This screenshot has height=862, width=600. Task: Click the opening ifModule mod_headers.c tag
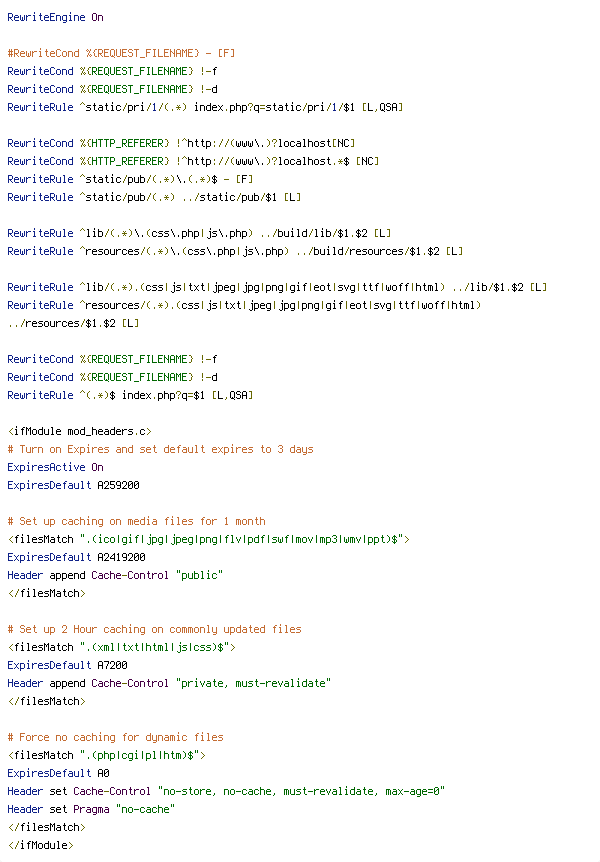tap(80, 431)
